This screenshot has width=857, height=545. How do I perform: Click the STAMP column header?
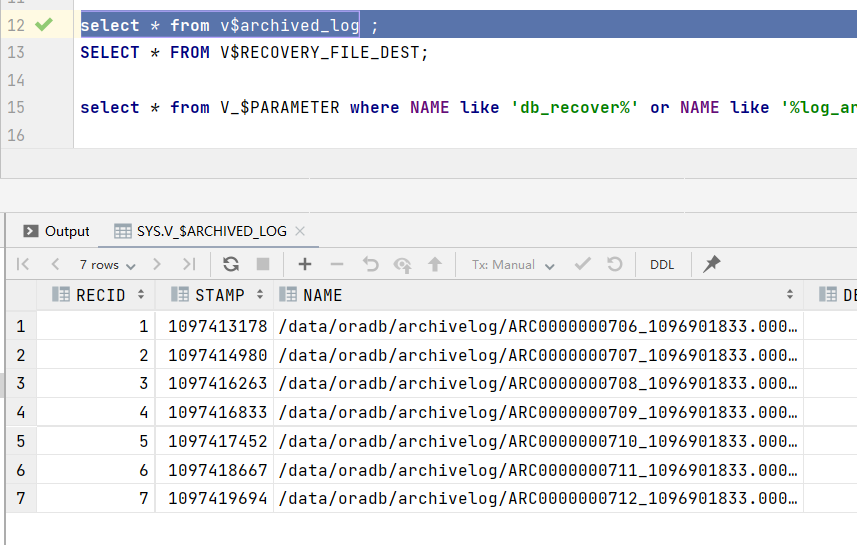pyautogui.click(x=215, y=295)
